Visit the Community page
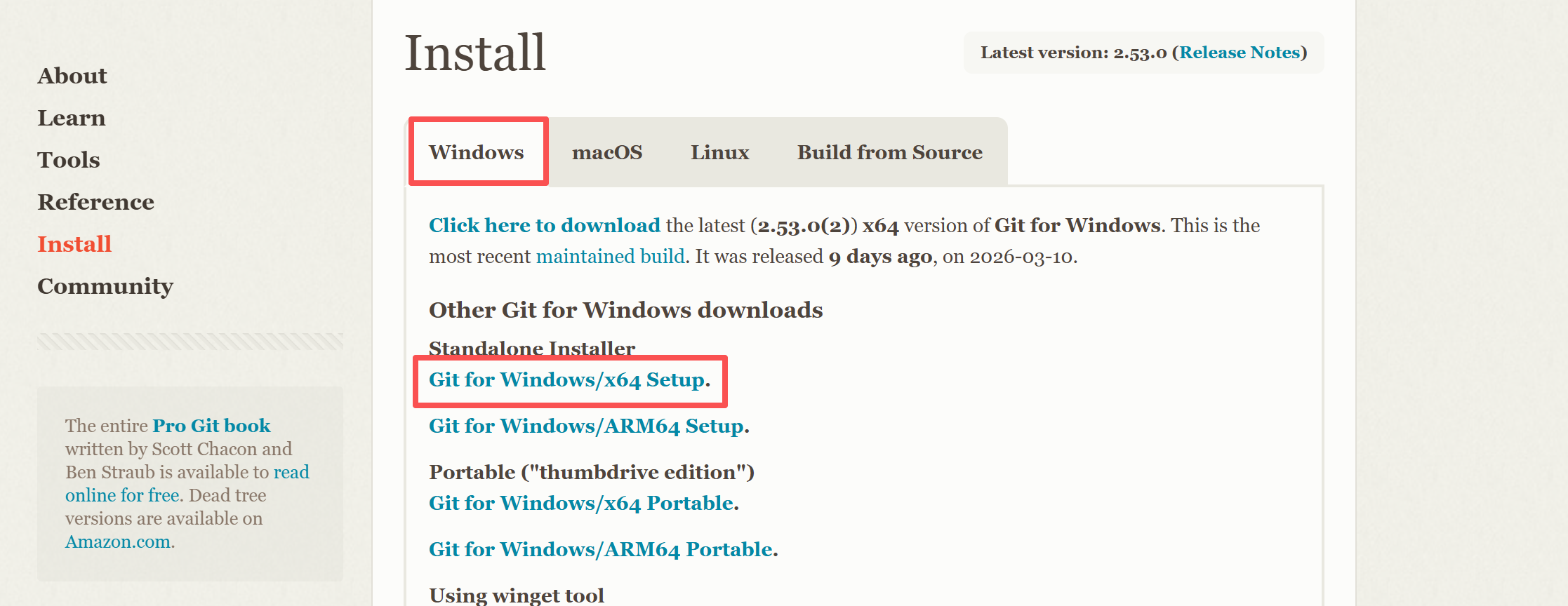 point(105,287)
